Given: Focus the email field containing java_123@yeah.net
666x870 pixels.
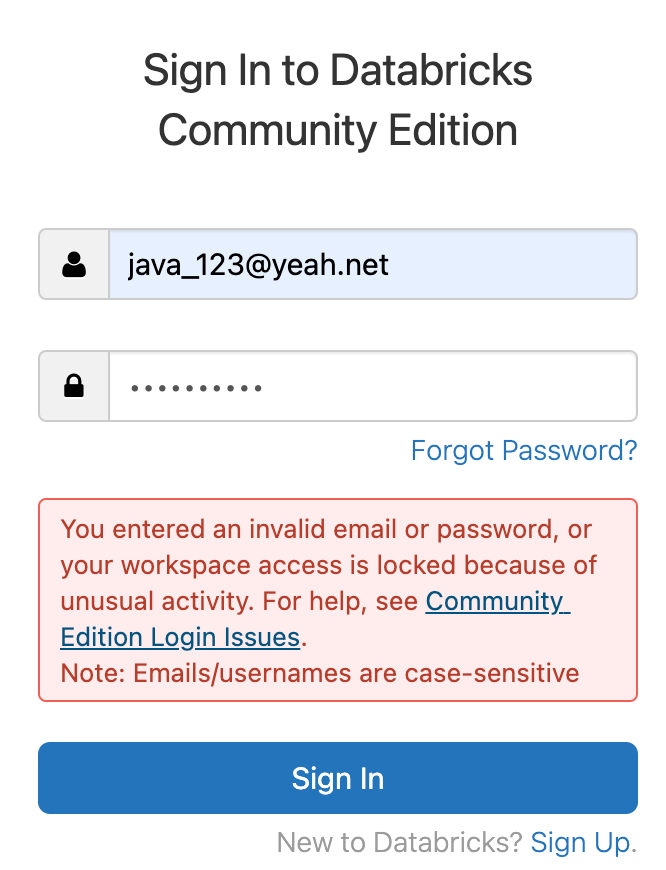Looking at the screenshot, I should pos(371,265).
